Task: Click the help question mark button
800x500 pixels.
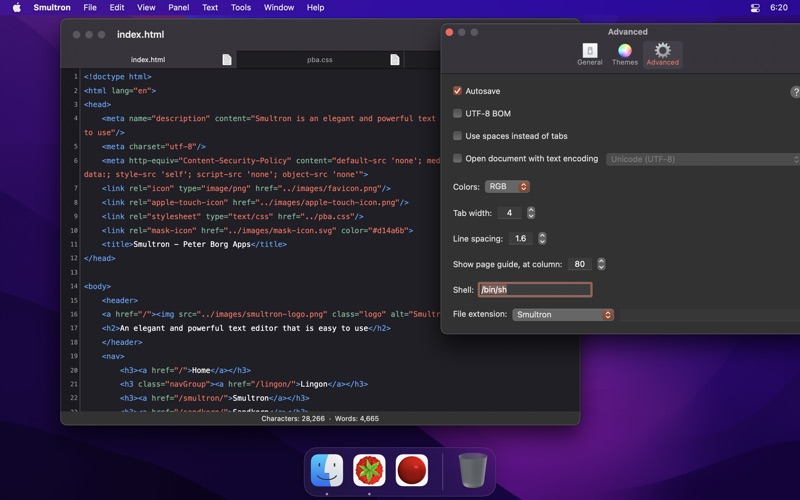Action: (795, 92)
